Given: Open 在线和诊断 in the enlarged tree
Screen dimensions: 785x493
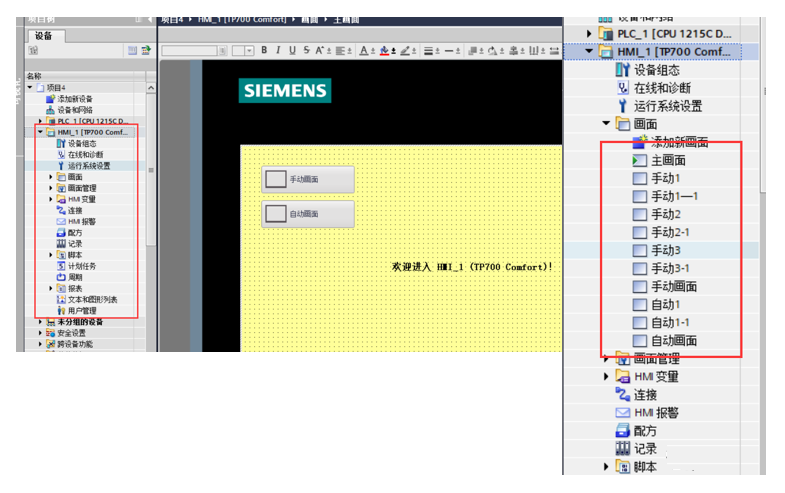Looking at the screenshot, I should [x=662, y=88].
